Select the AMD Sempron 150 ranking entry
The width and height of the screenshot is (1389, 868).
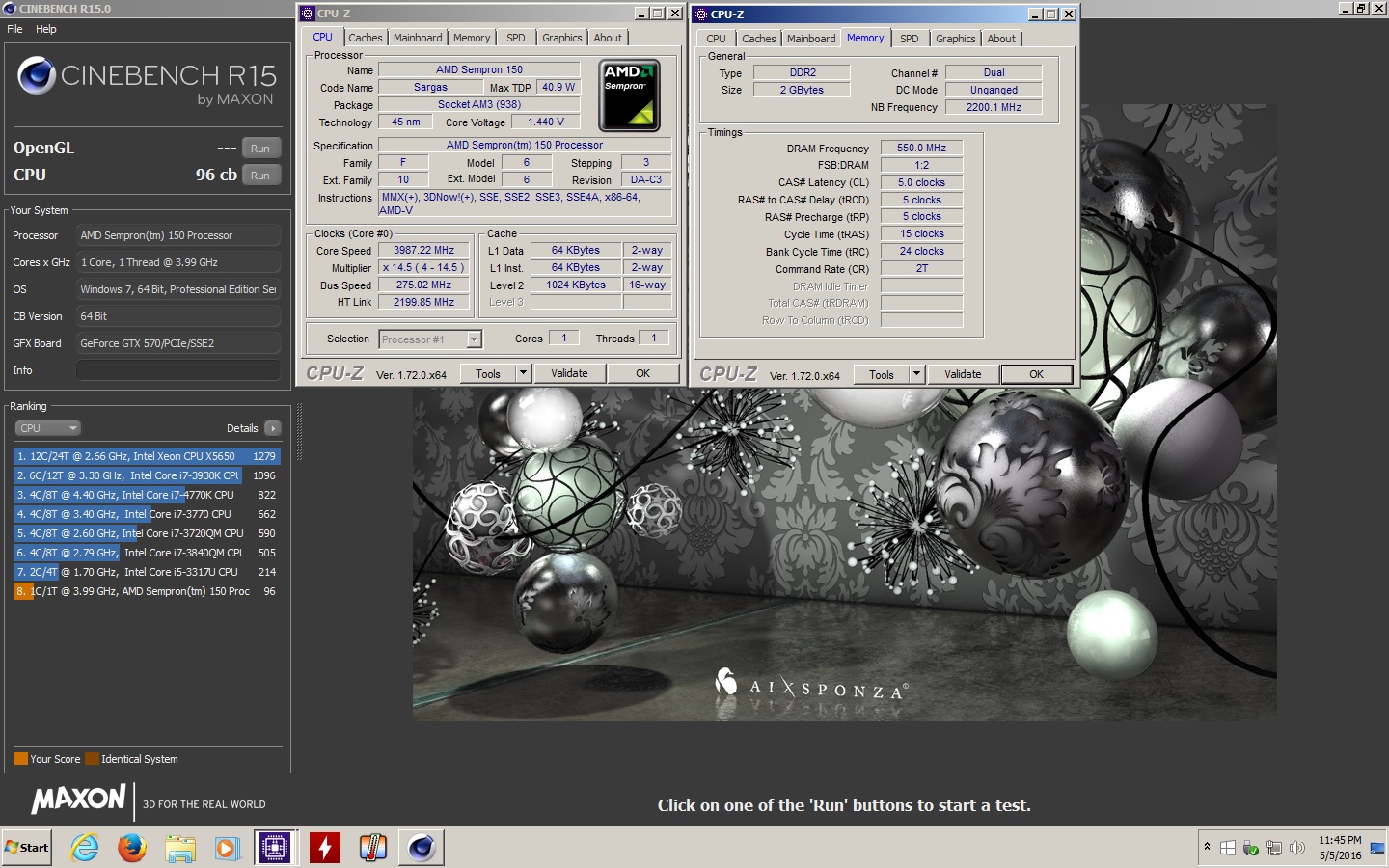147,591
